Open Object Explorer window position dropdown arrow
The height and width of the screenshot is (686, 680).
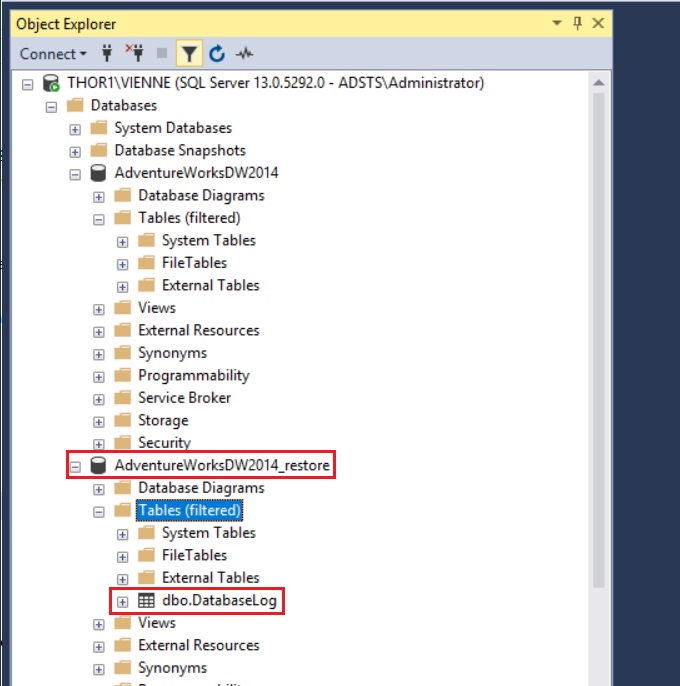[x=557, y=23]
